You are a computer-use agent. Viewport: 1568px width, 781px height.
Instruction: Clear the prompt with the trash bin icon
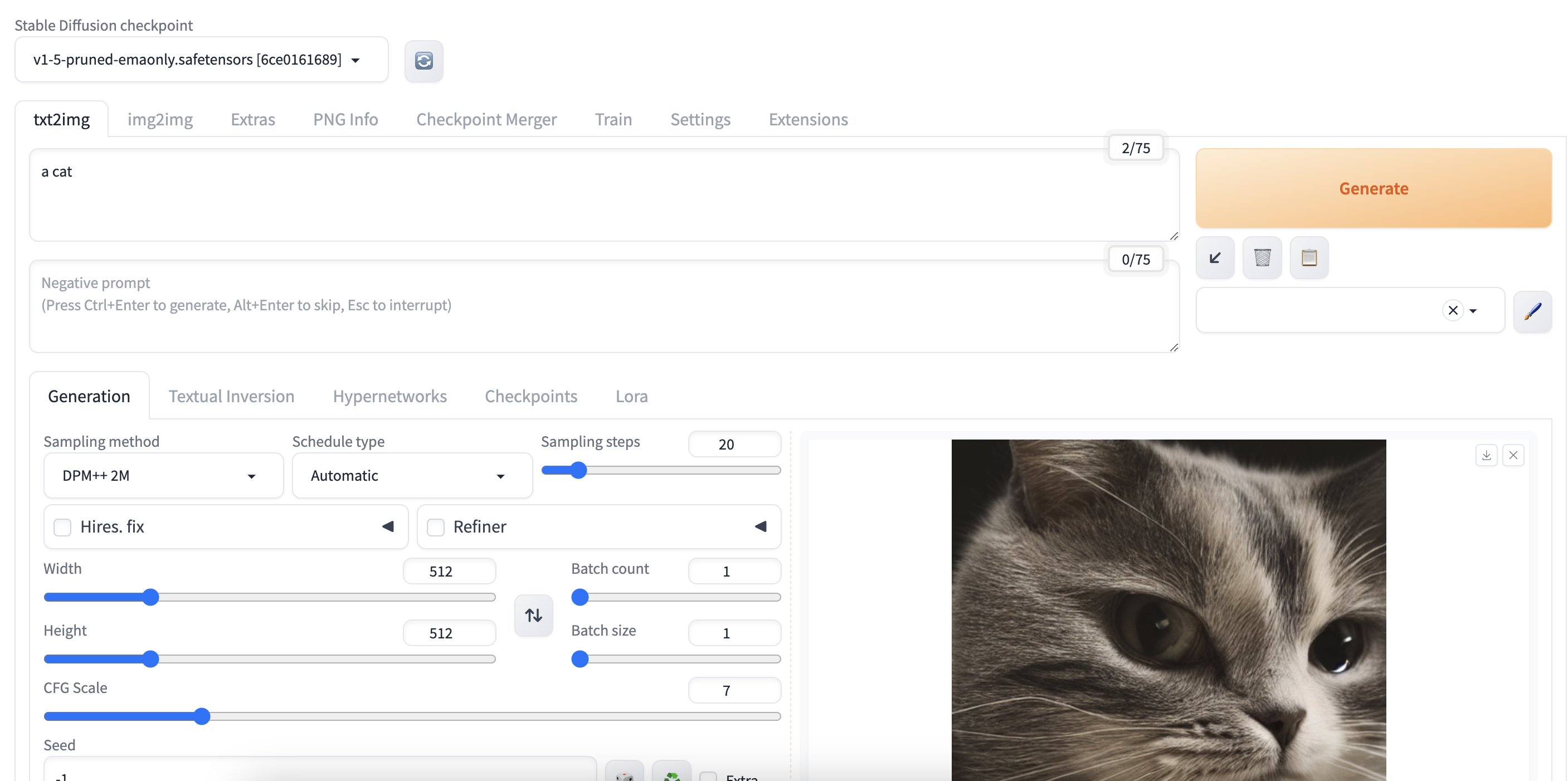click(x=1262, y=257)
